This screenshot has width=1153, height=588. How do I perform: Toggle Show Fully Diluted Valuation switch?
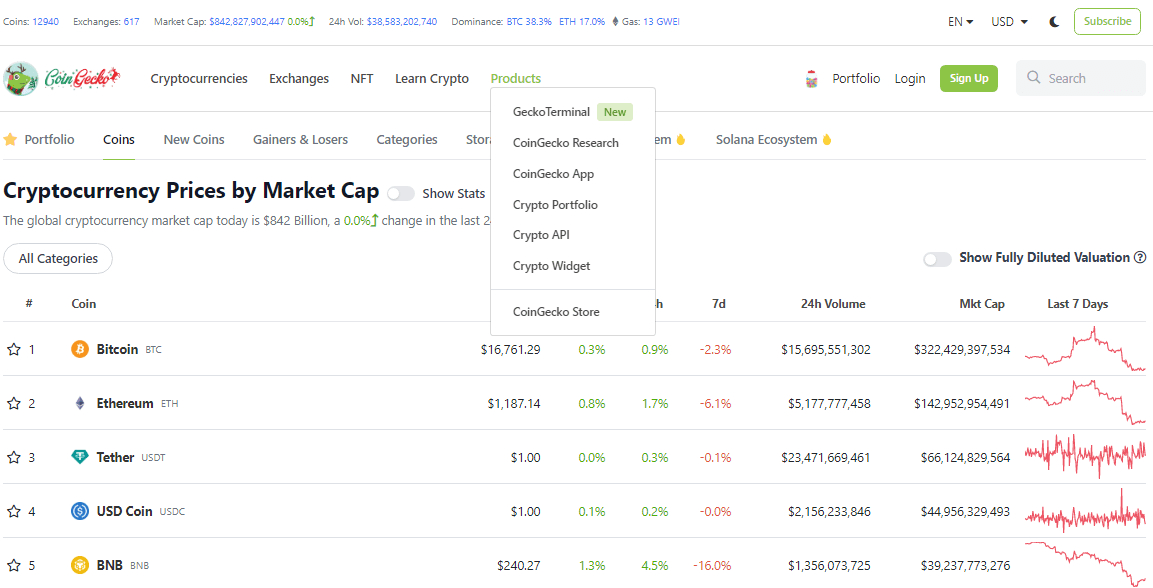(938, 259)
